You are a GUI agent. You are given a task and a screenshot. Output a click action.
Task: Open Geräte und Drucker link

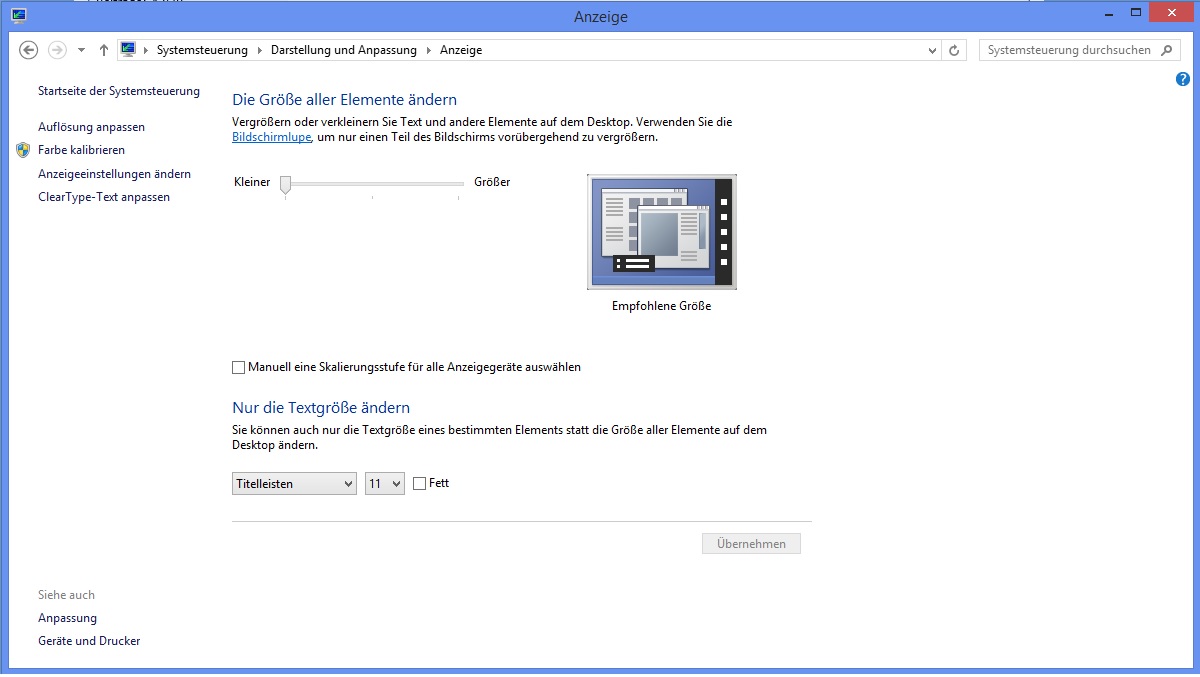coord(89,641)
